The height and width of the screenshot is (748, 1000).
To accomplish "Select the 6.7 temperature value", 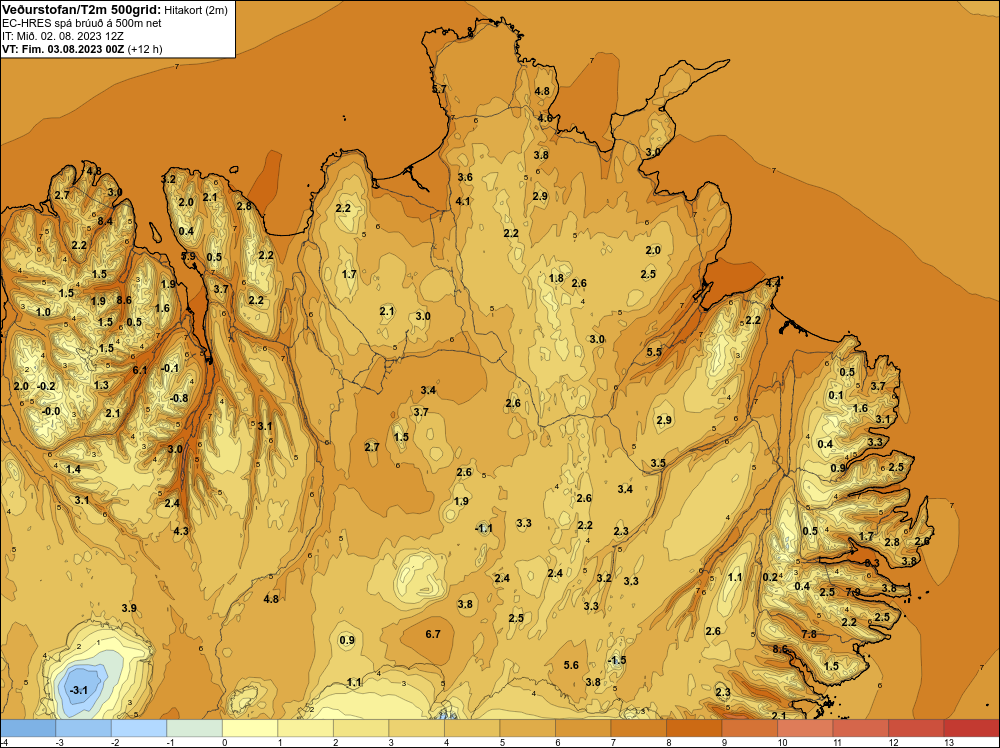I will [432, 634].
